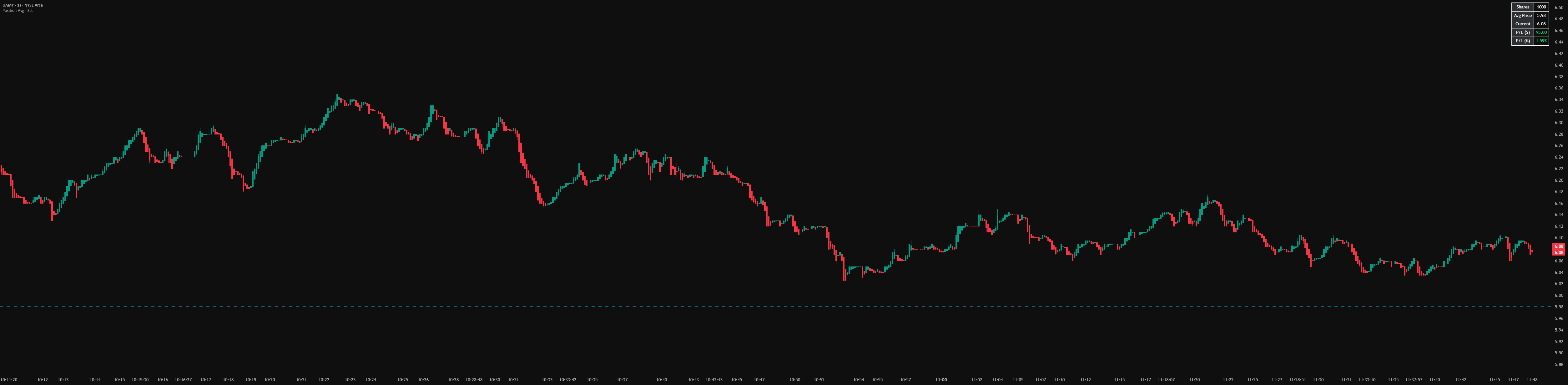The width and height of the screenshot is (1568, 385).
Task: Click the '11:48' time axis label
Action: pos(1532,379)
